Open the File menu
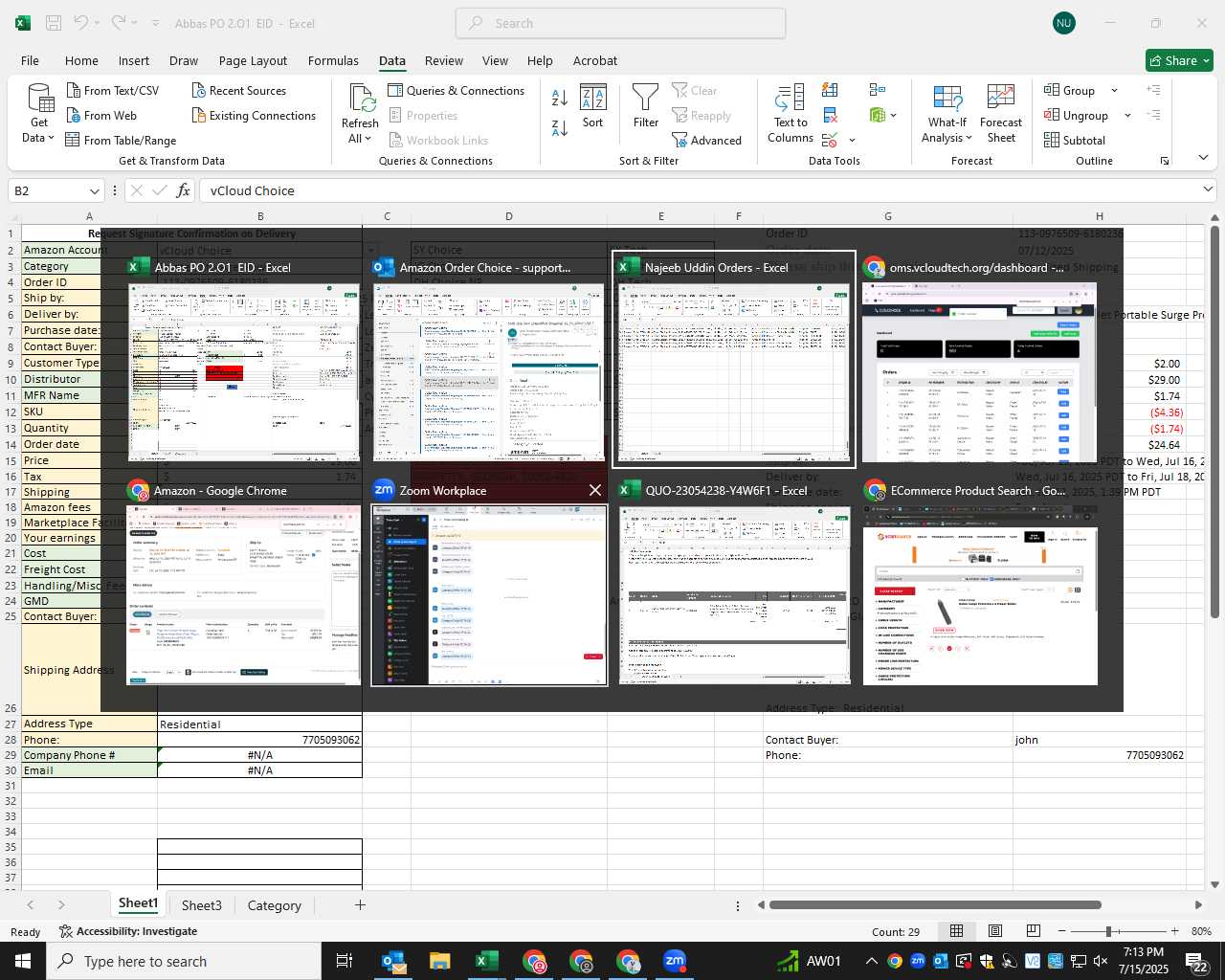 coord(31,60)
